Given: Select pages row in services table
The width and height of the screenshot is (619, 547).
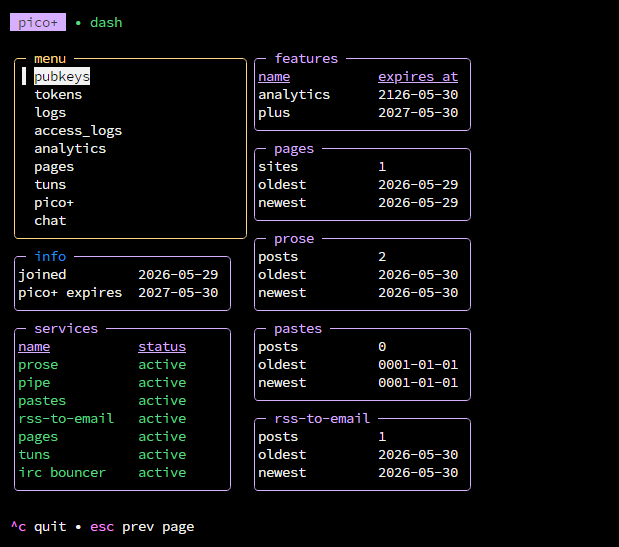Looking at the screenshot, I should point(102,436).
